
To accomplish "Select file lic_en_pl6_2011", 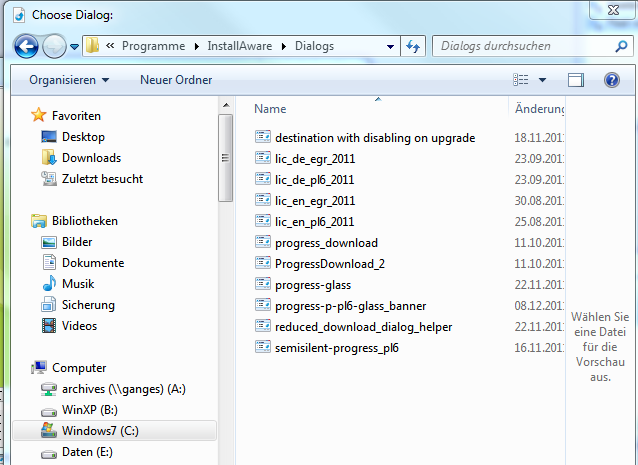I will 315,222.
